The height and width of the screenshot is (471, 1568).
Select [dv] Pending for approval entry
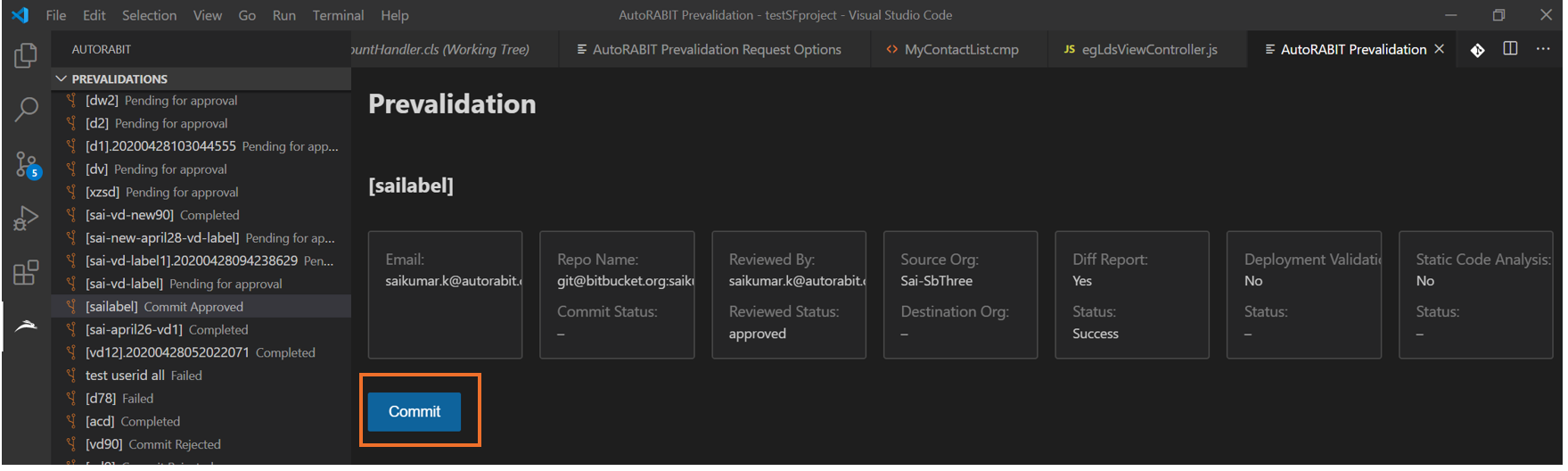pyautogui.click(x=201, y=169)
